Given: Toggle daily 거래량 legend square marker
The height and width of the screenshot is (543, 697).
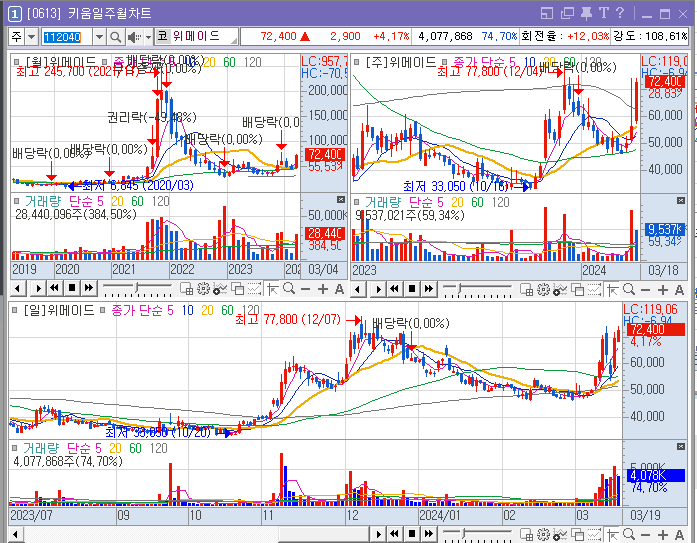Looking at the screenshot, I should coord(14,447).
